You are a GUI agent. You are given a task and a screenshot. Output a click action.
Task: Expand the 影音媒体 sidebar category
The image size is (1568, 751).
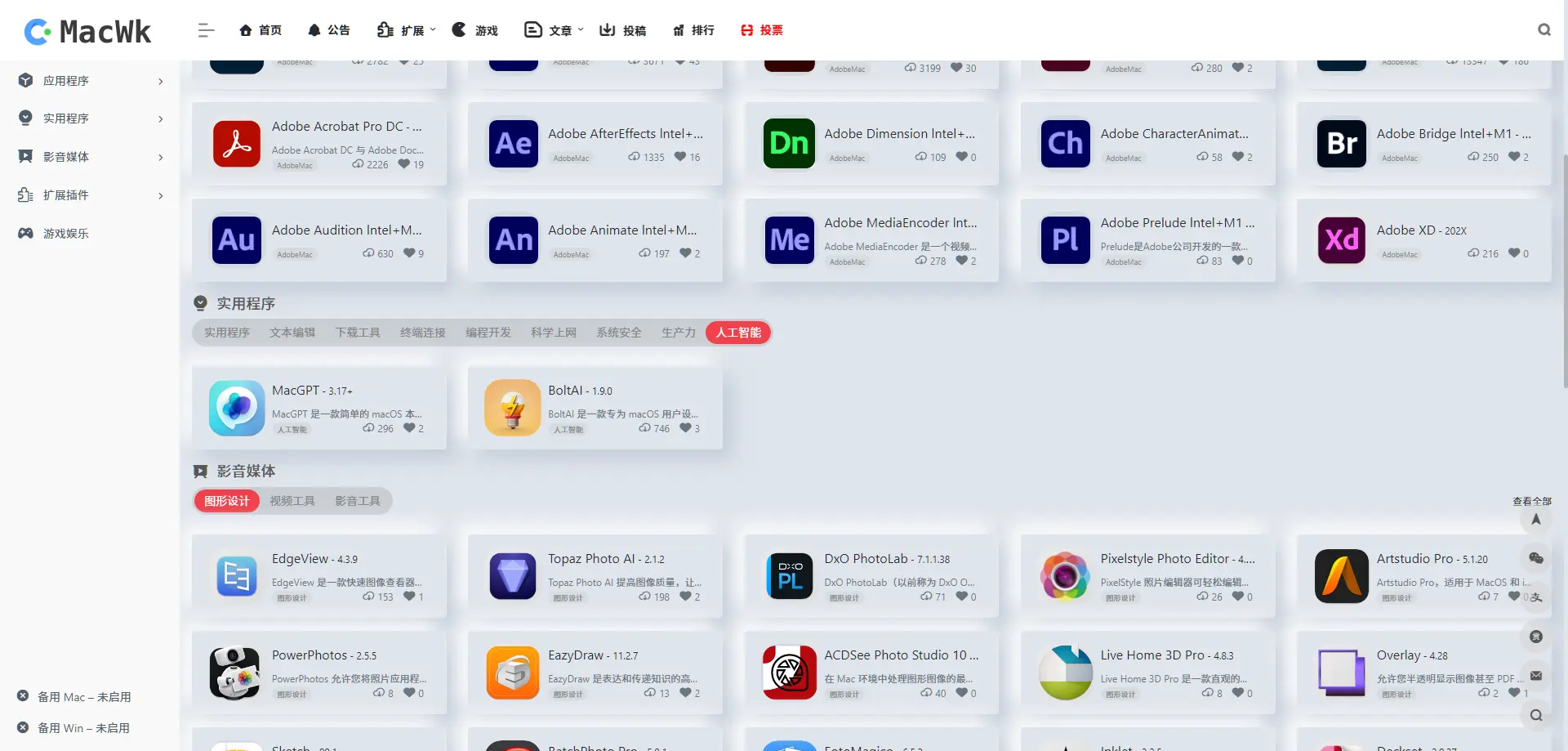90,157
